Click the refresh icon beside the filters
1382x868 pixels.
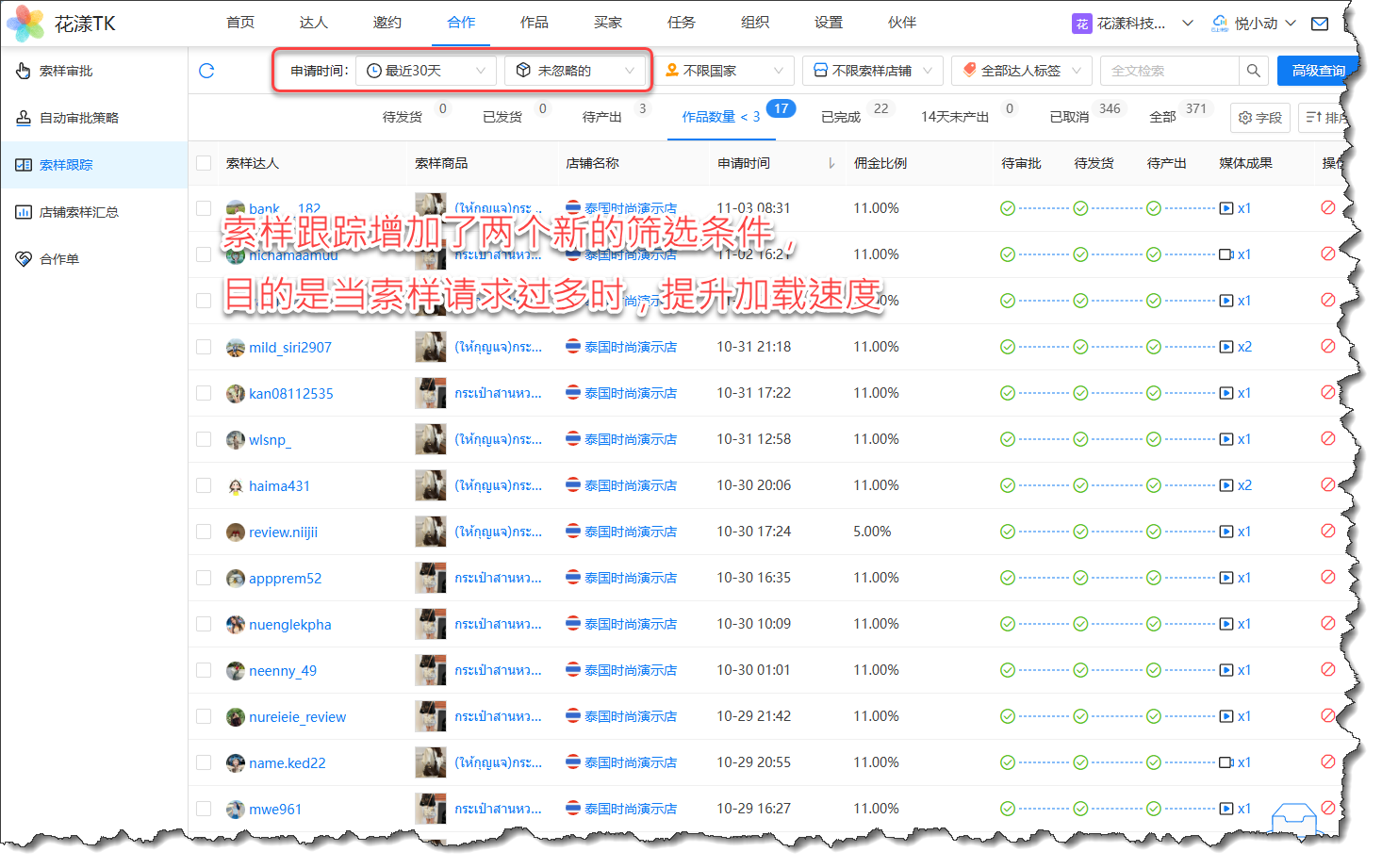(206, 71)
